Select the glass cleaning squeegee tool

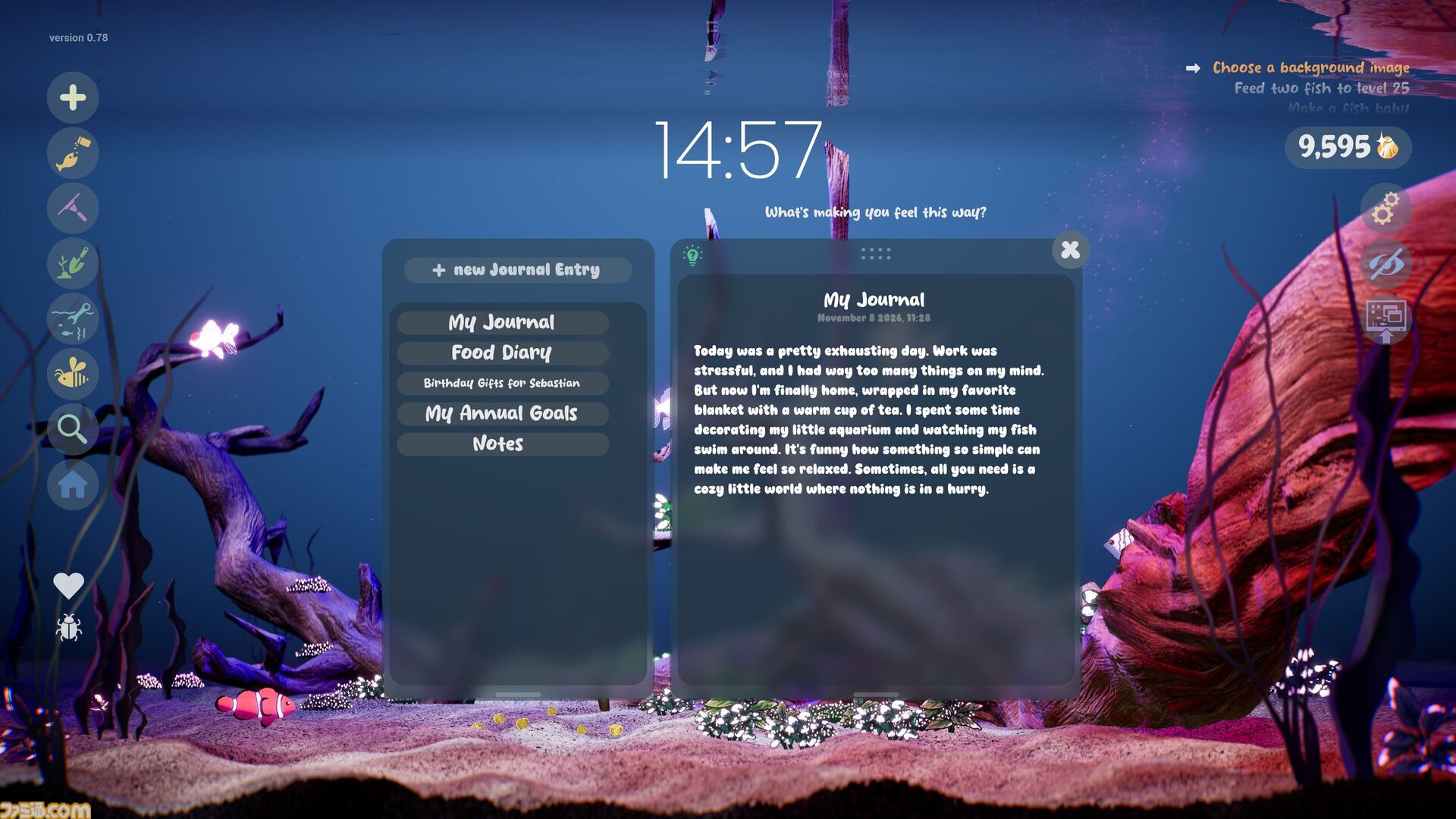tap(73, 208)
